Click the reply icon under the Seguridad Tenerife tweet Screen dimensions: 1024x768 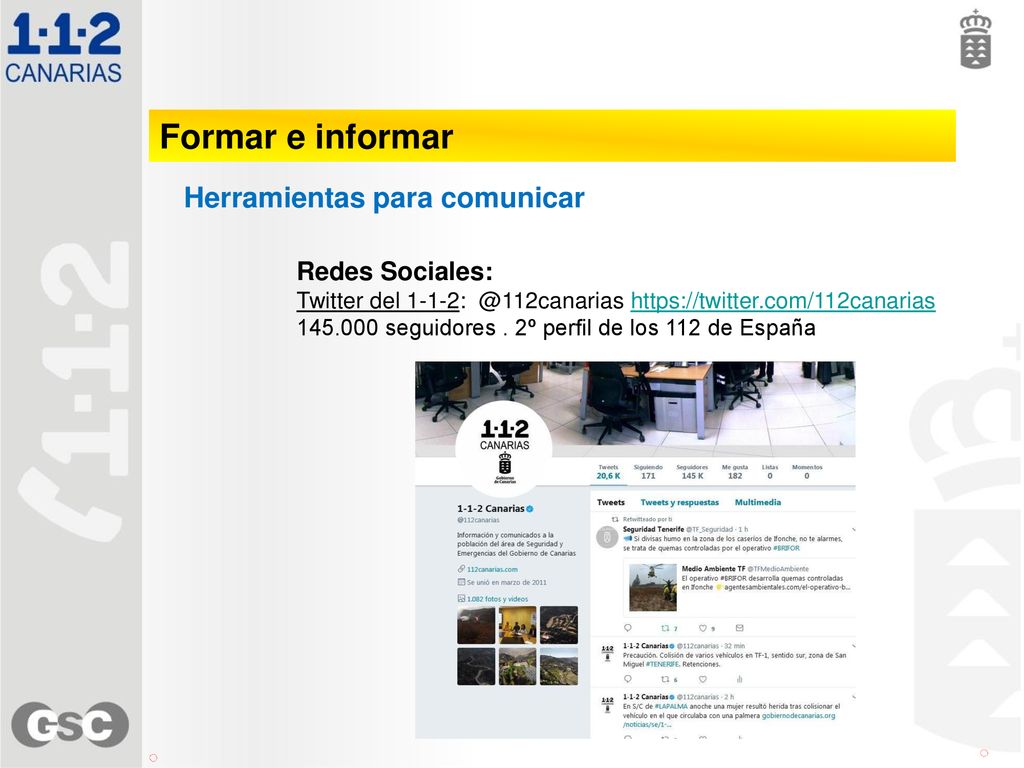628,628
